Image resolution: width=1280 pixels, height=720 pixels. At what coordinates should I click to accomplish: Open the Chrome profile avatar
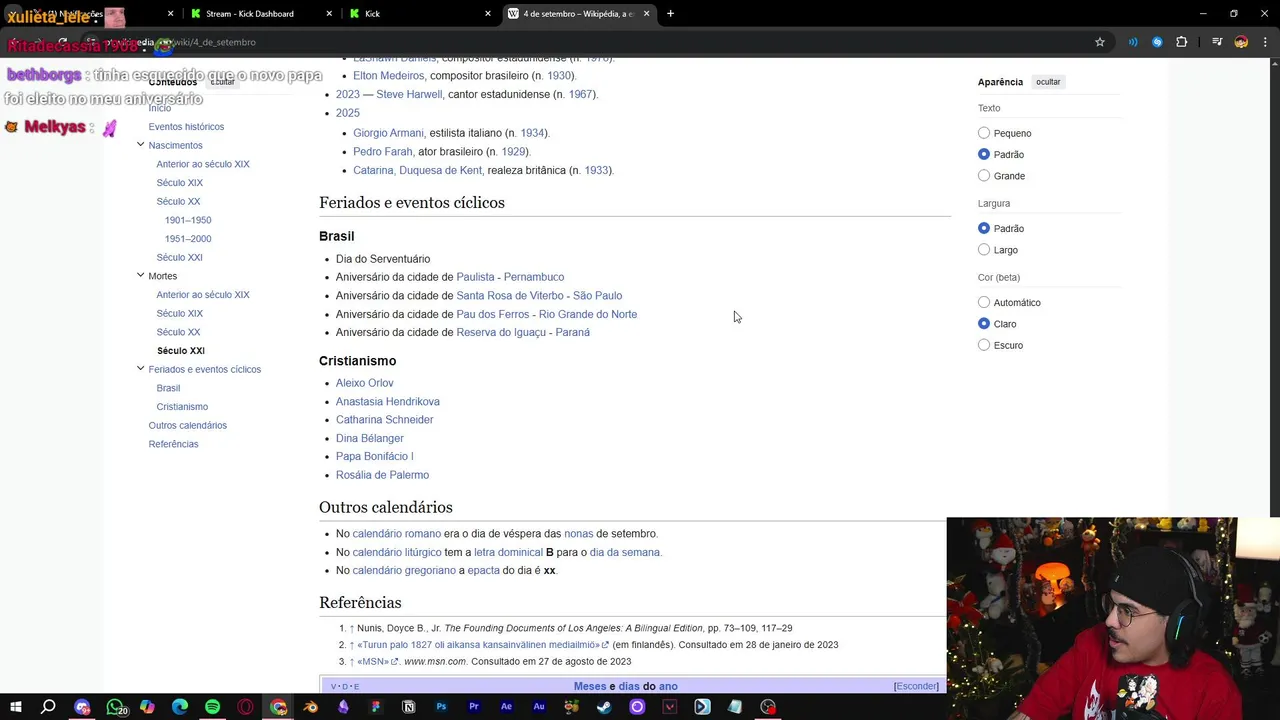pyautogui.click(x=1241, y=42)
